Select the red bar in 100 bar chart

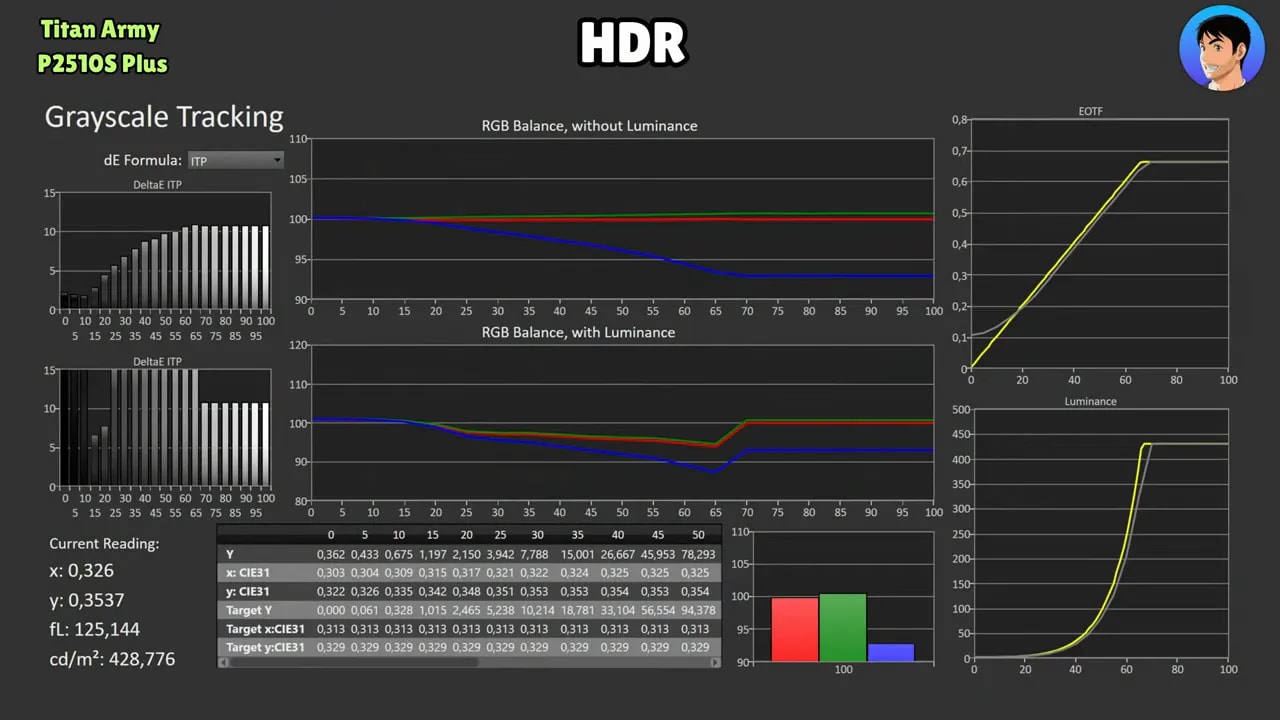[794, 629]
